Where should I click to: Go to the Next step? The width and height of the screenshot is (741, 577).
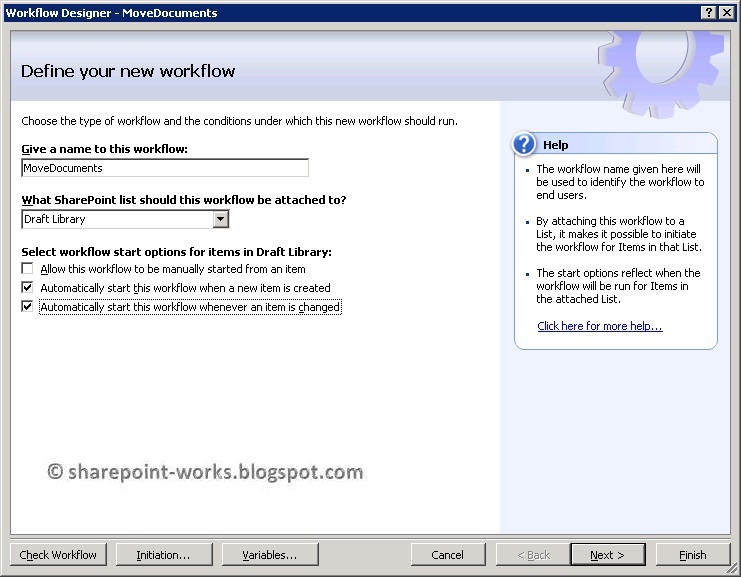608,554
